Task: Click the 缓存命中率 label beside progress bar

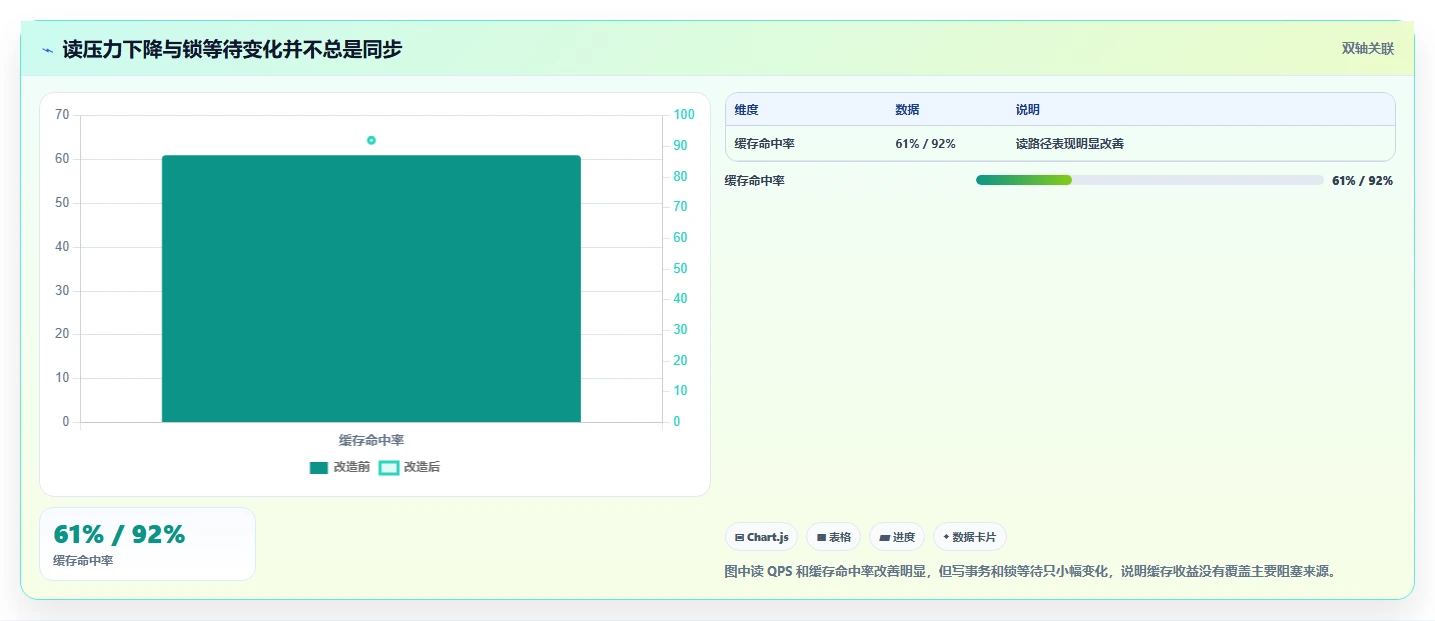Action: [x=755, y=181]
